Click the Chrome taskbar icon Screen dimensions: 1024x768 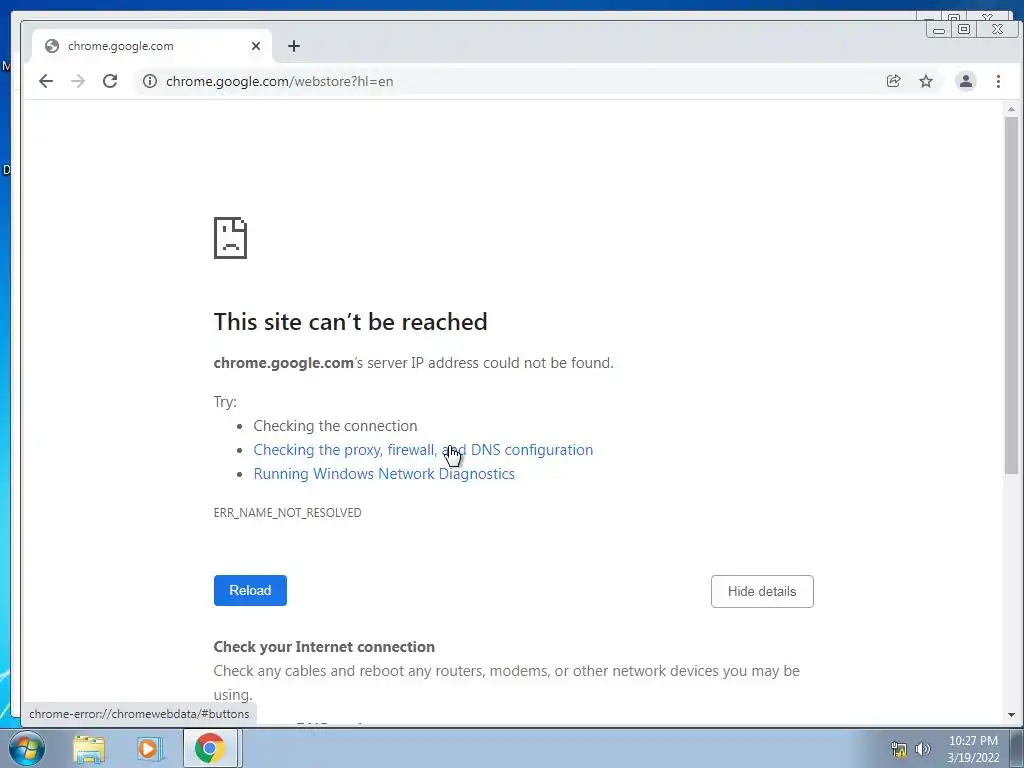pos(210,748)
